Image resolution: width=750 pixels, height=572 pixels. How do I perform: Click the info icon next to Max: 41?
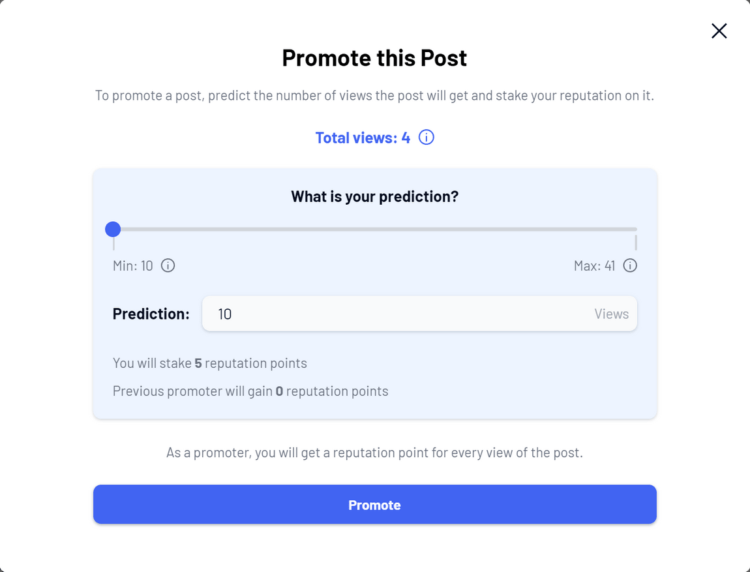[x=630, y=266]
